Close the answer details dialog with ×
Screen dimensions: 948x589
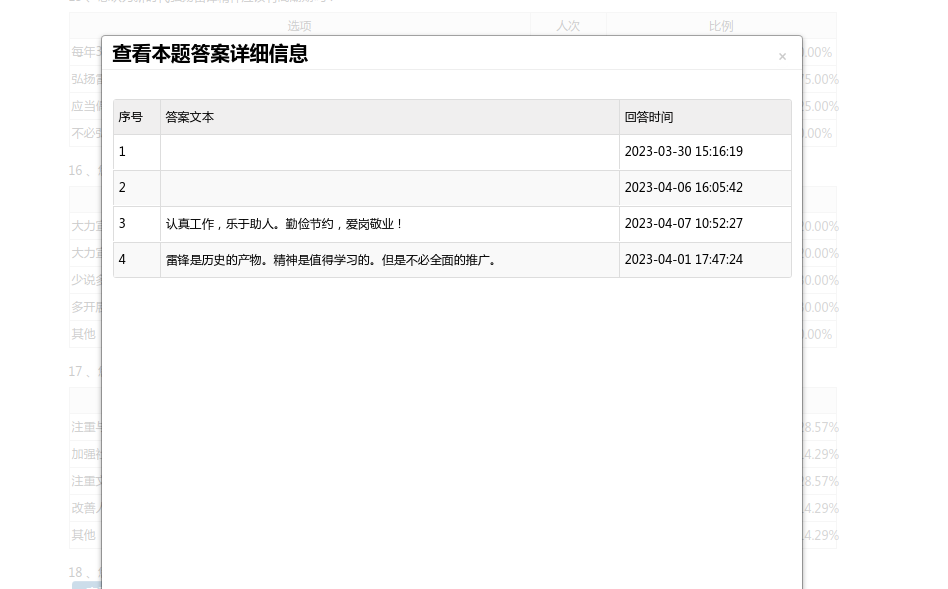pyautogui.click(x=782, y=57)
